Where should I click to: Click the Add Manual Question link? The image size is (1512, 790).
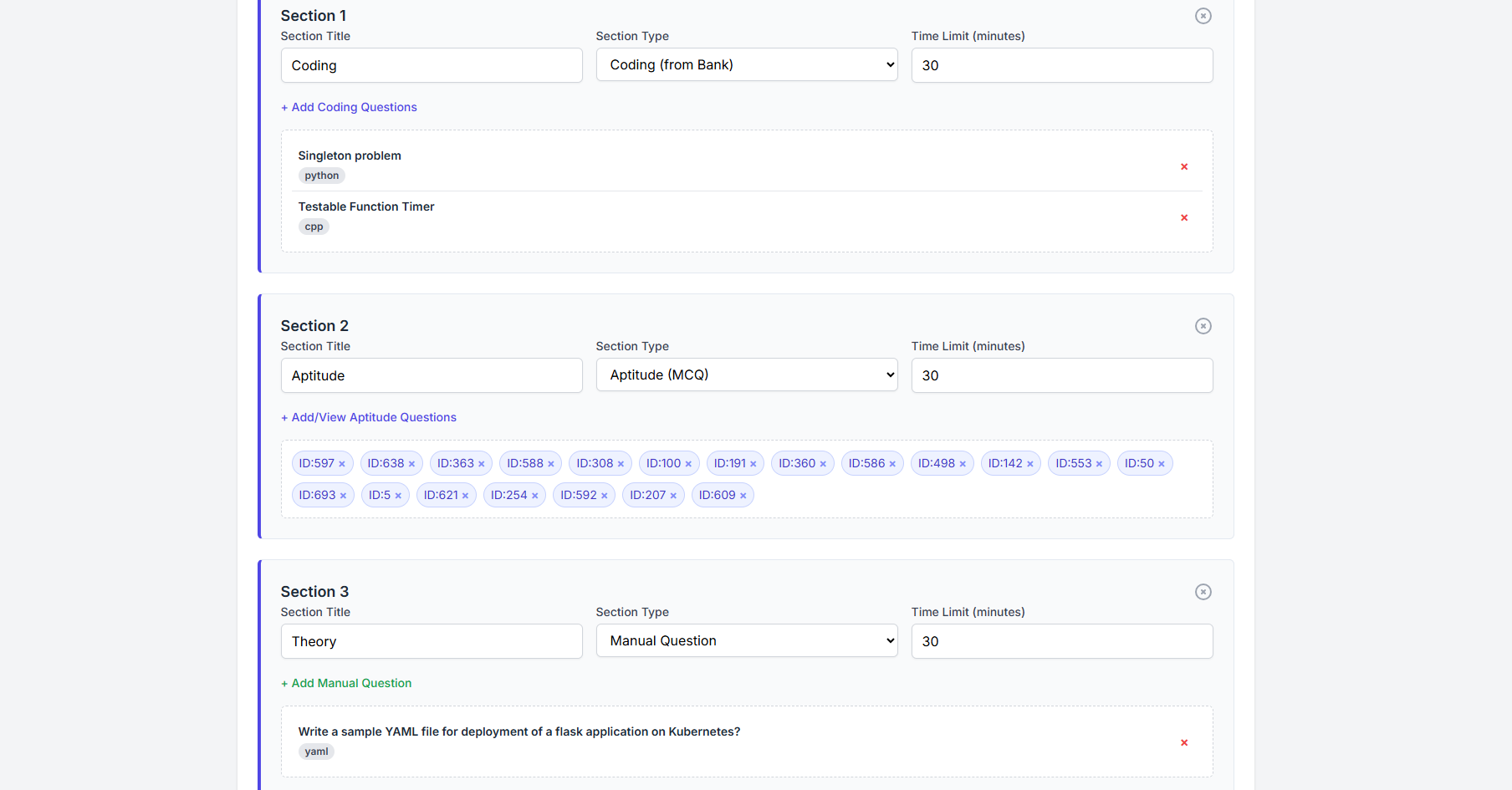(346, 683)
